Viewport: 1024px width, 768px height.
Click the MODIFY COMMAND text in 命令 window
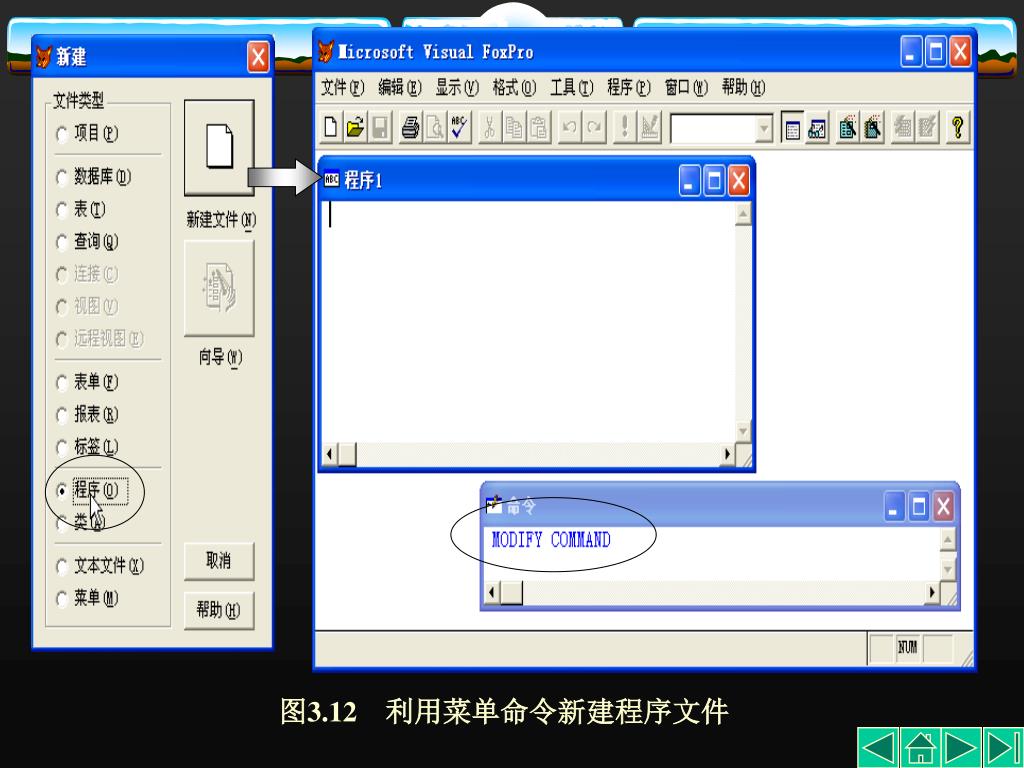click(x=551, y=539)
